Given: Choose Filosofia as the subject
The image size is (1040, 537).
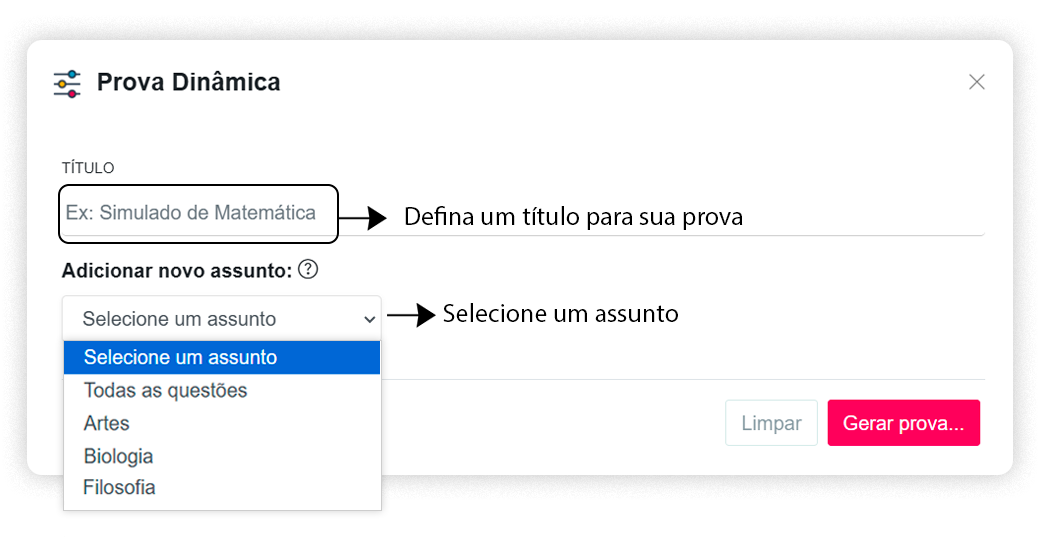Looking at the screenshot, I should 222,487.
